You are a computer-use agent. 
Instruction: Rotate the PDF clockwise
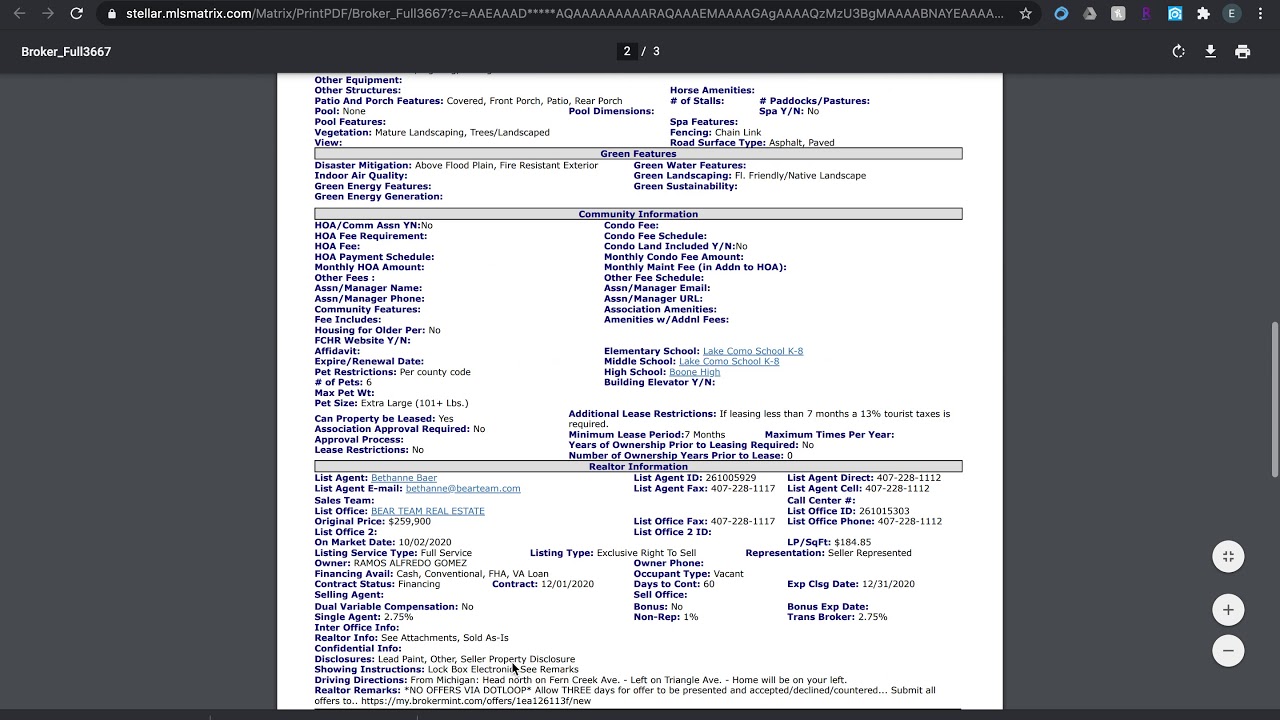[x=1179, y=52]
